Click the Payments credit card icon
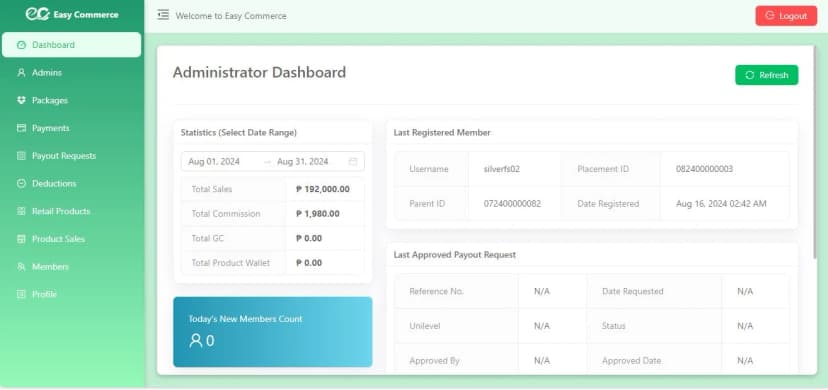Screen dimensions: 828x390 tap(21, 128)
